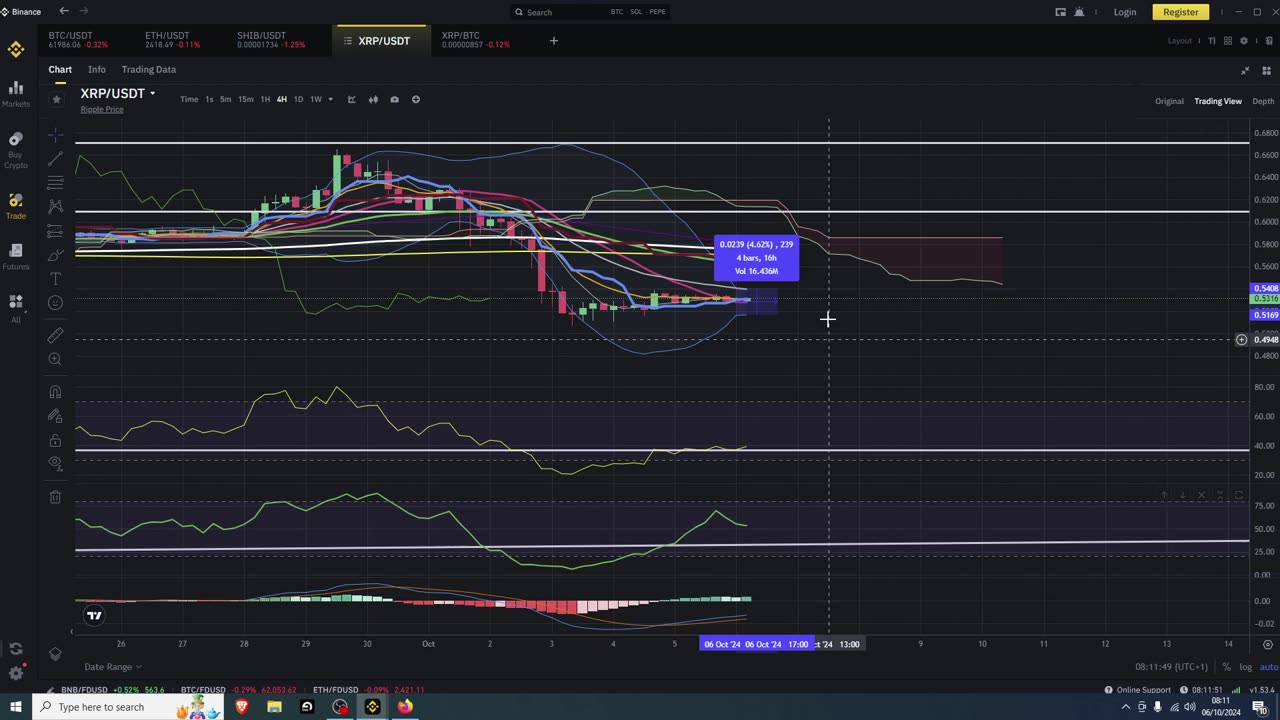Open the layout settings gear icon
This screenshot has height=720, width=1280.
[1244, 41]
